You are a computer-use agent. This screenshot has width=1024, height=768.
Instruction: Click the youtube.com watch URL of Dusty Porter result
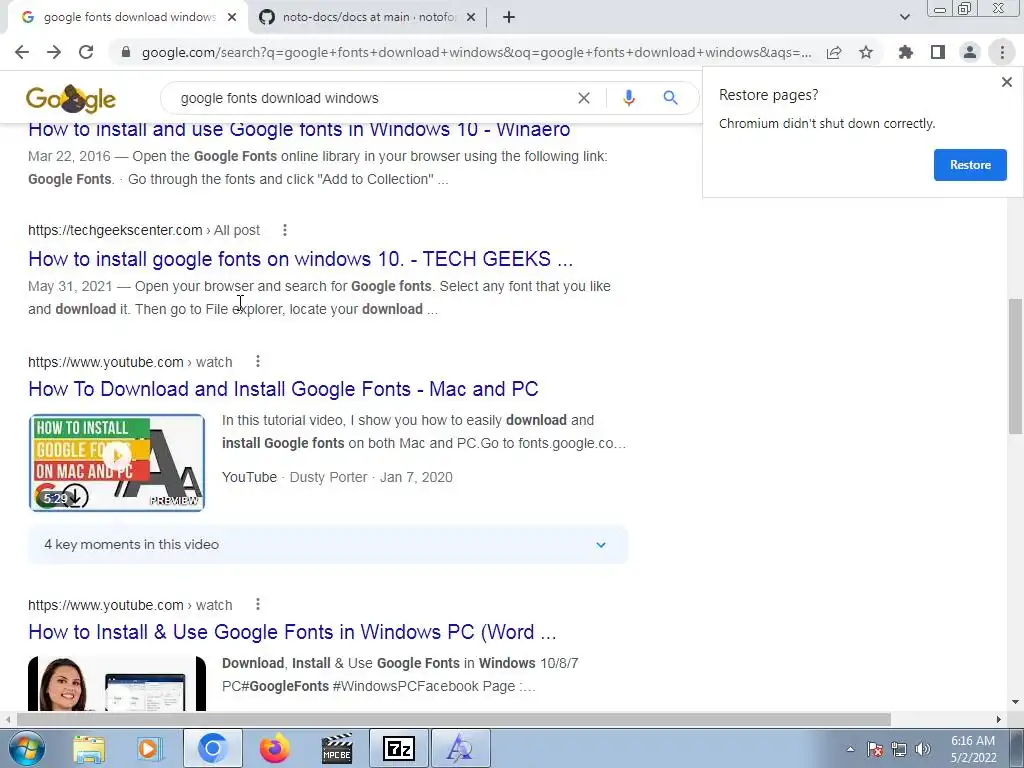pyautogui.click(x=130, y=362)
